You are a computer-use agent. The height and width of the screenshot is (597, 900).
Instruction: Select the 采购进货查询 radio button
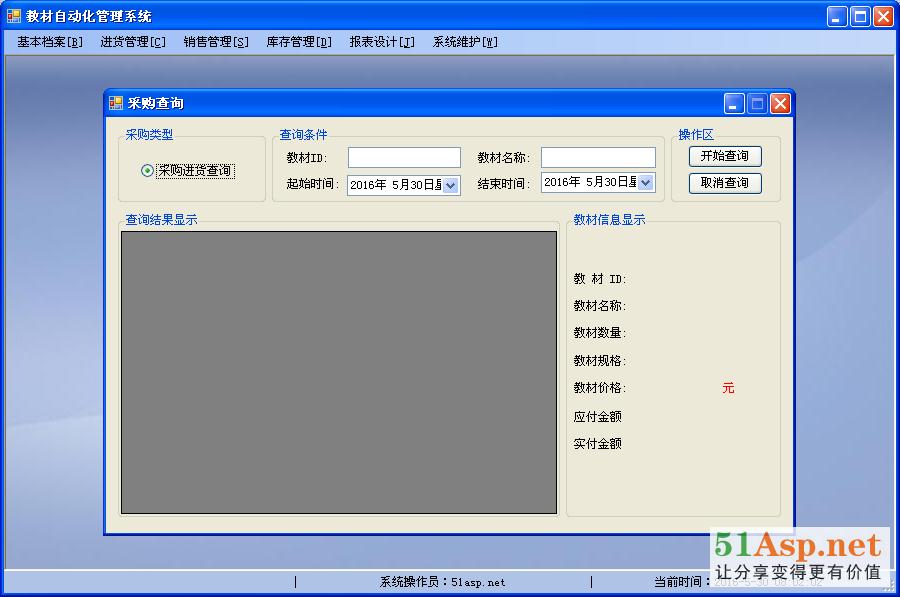click(148, 171)
